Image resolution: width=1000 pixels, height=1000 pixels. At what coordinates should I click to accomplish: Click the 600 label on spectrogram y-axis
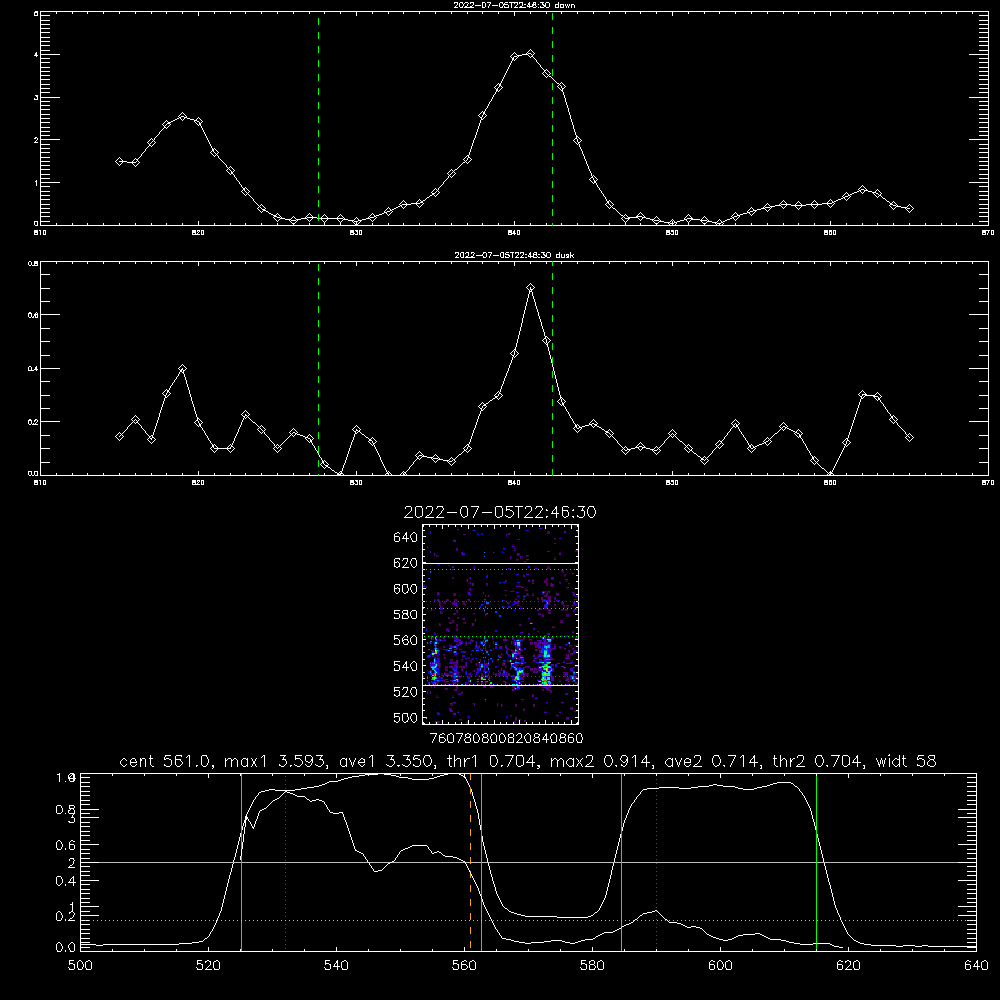point(406,589)
